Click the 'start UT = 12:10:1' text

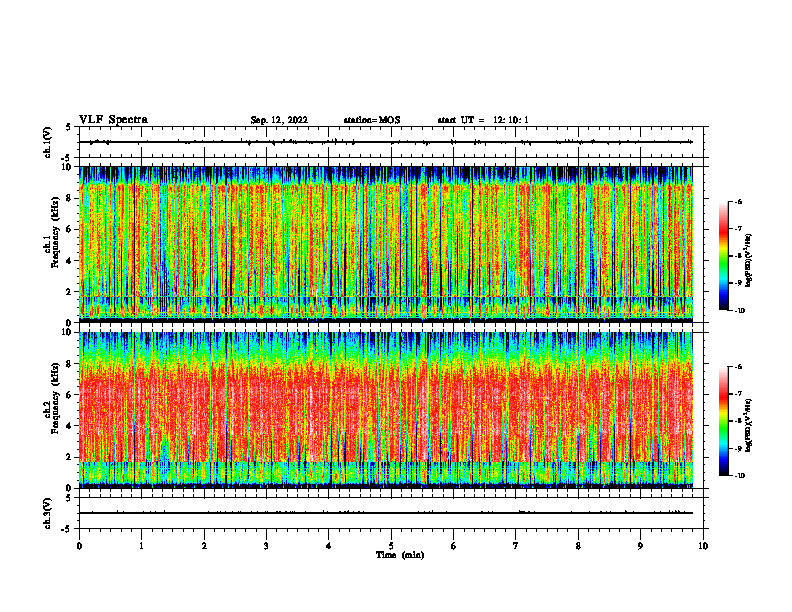(x=483, y=120)
